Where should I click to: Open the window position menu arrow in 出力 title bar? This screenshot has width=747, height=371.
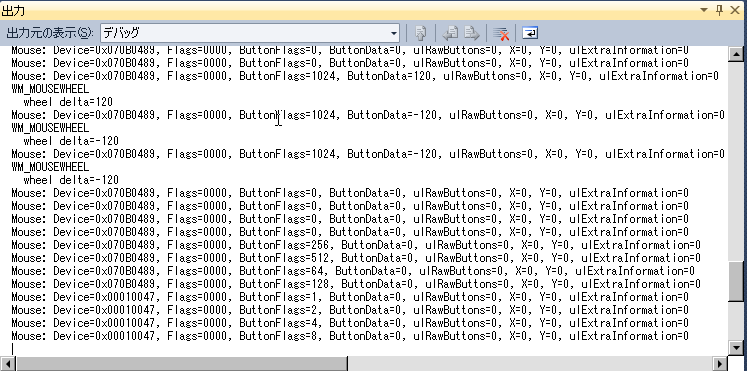[x=704, y=10]
